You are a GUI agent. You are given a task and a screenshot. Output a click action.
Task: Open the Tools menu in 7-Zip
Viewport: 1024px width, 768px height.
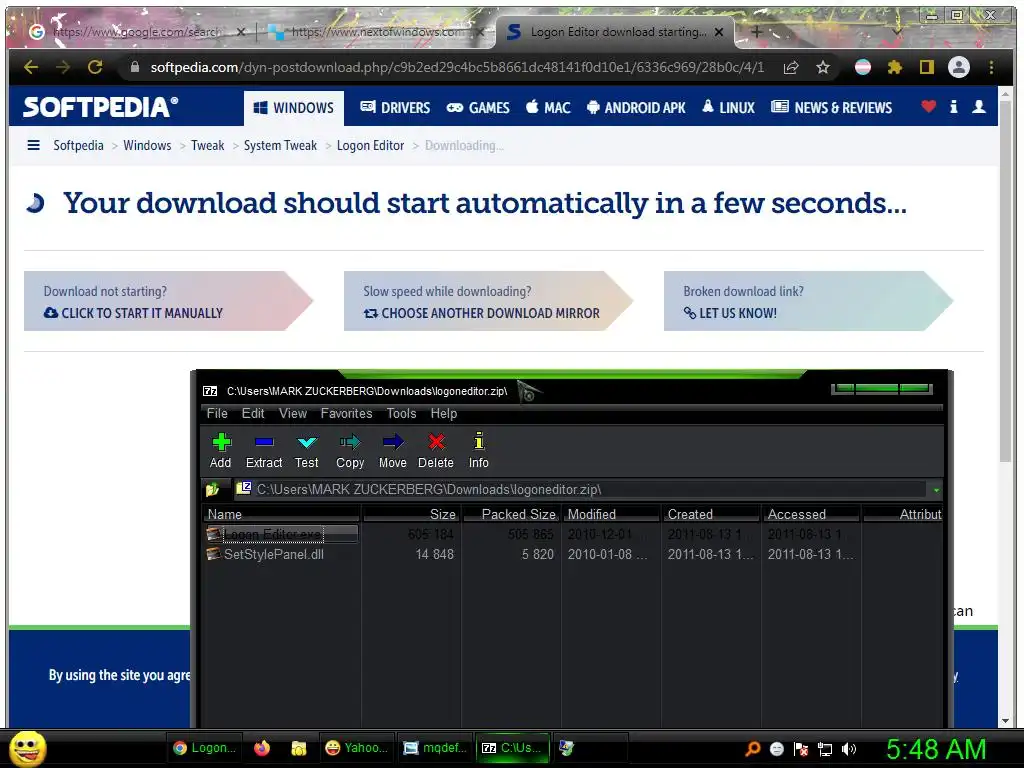click(401, 413)
